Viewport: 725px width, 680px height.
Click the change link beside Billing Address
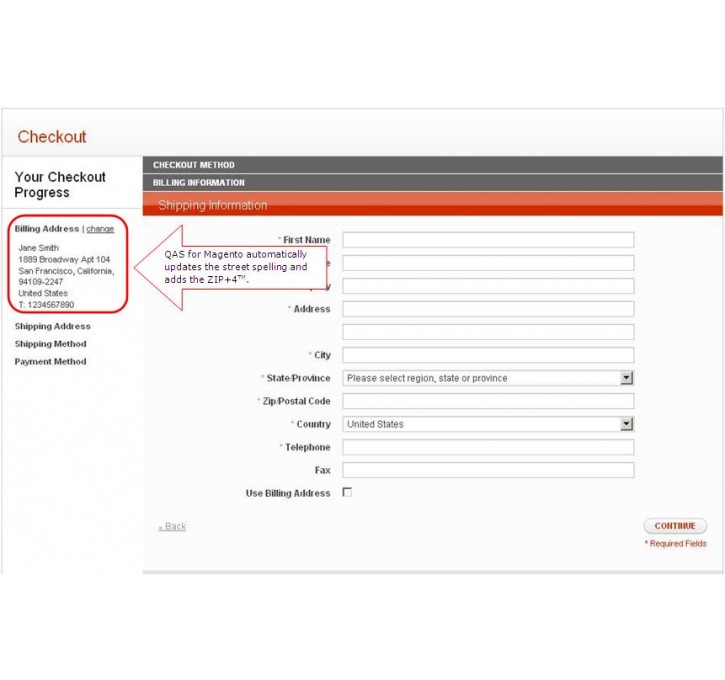[100, 229]
